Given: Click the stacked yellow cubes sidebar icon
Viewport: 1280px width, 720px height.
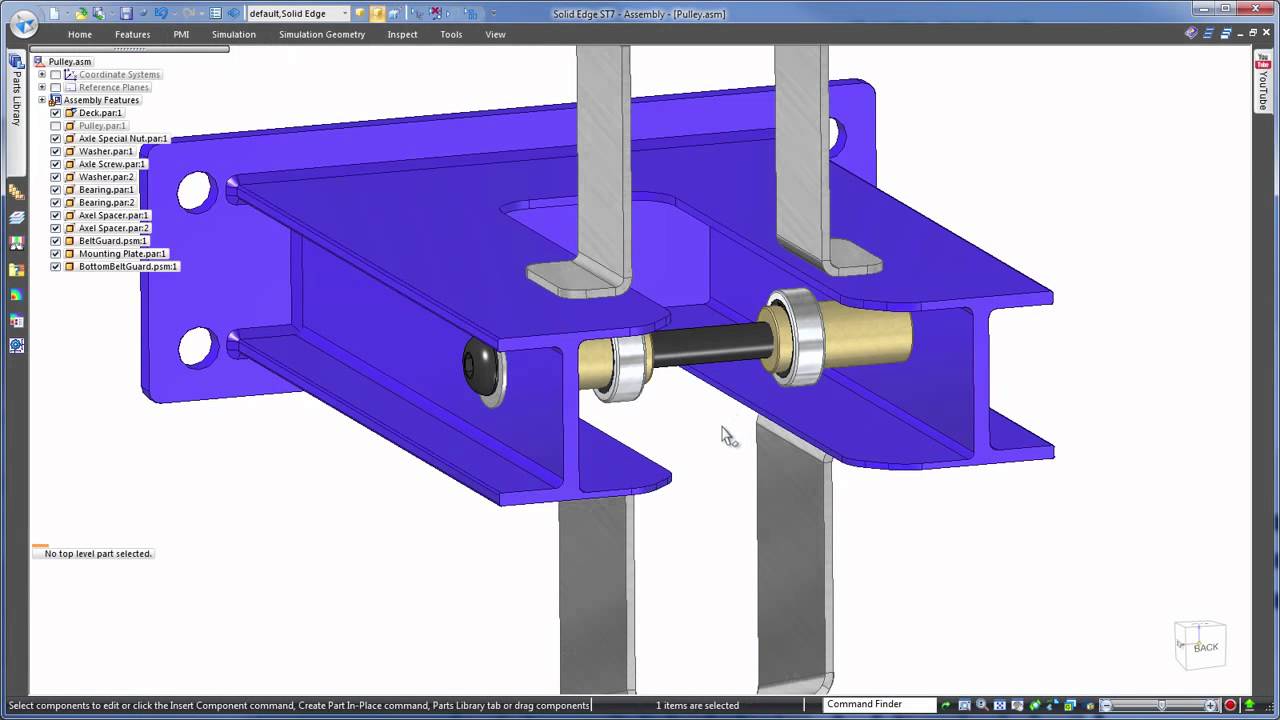Looking at the screenshot, I should (16, 193).
